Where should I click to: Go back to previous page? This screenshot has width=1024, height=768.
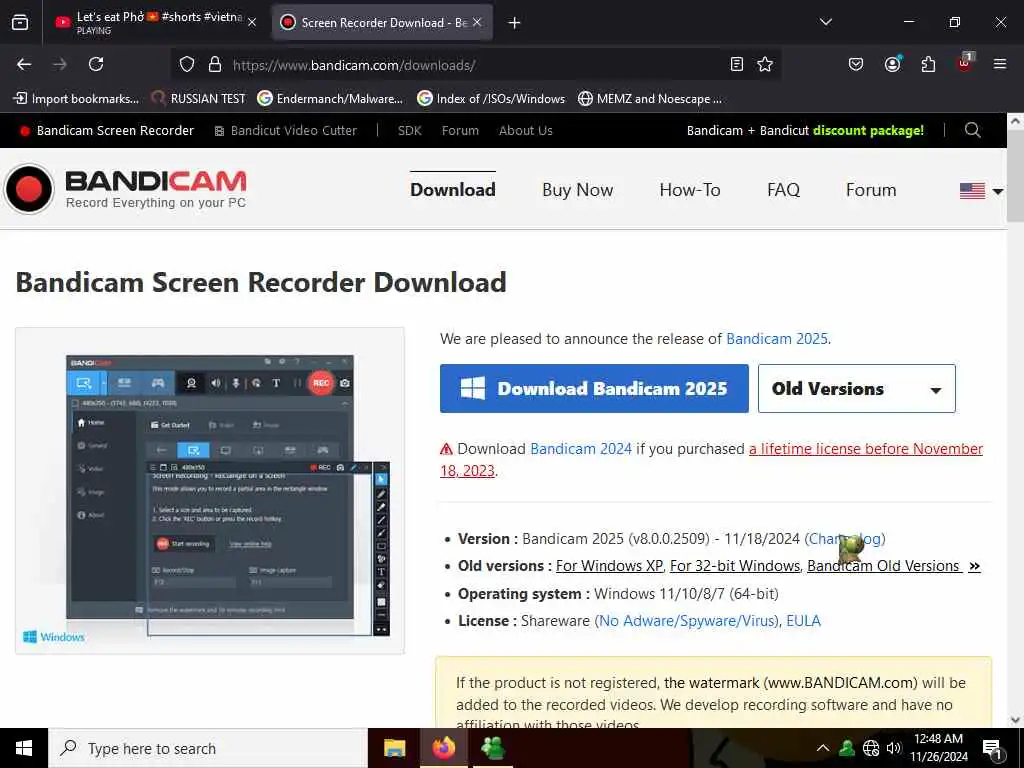coord(24,64)
